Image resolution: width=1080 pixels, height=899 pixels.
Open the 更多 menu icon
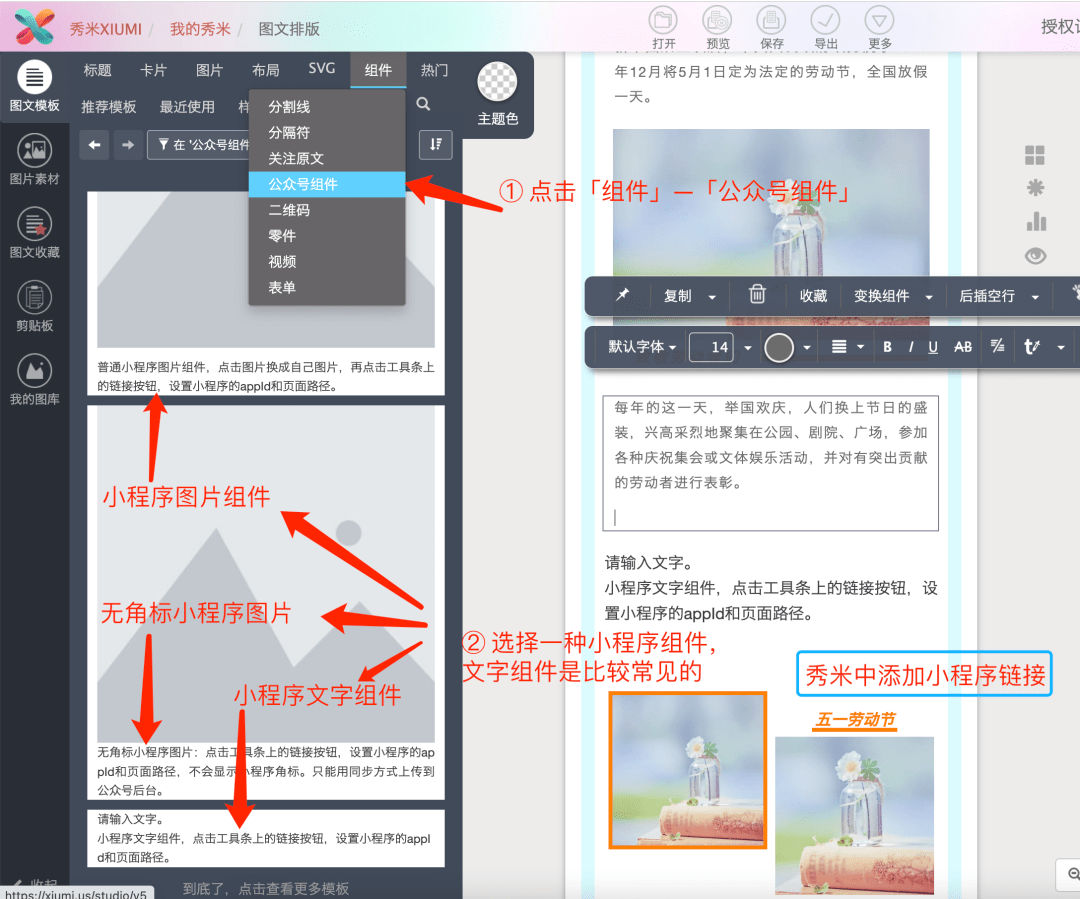879,20
